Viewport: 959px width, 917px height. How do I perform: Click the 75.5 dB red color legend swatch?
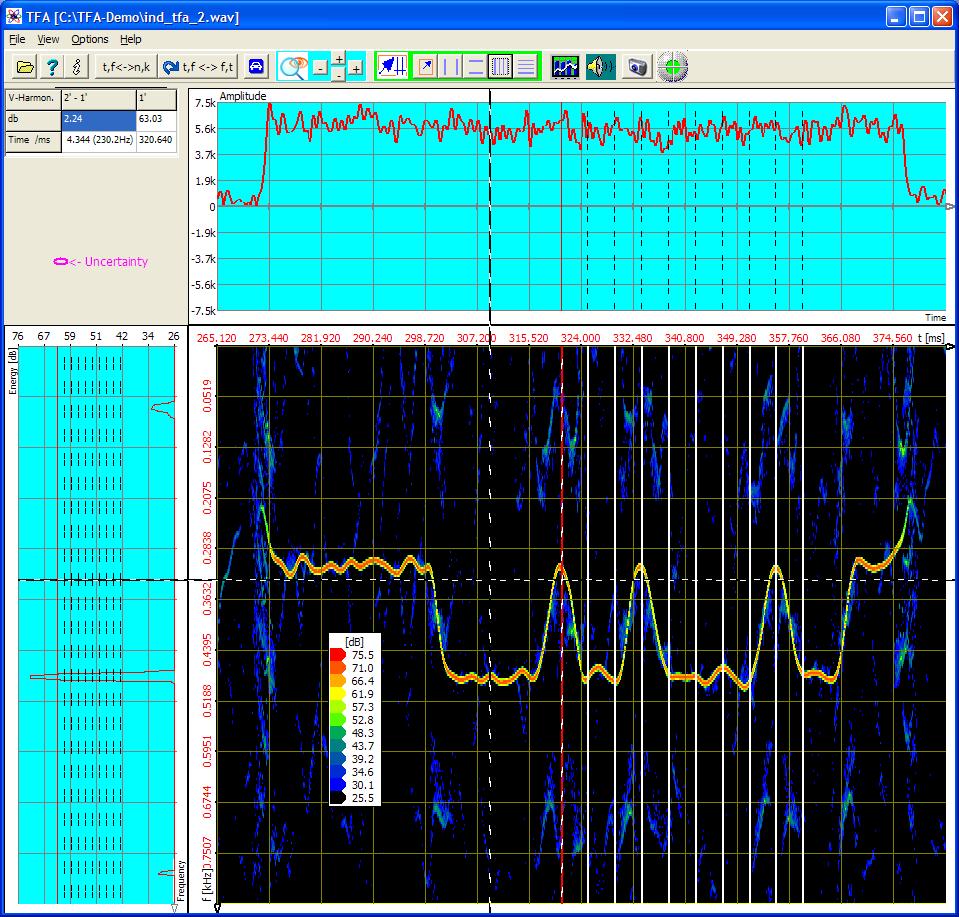[338, 655]
